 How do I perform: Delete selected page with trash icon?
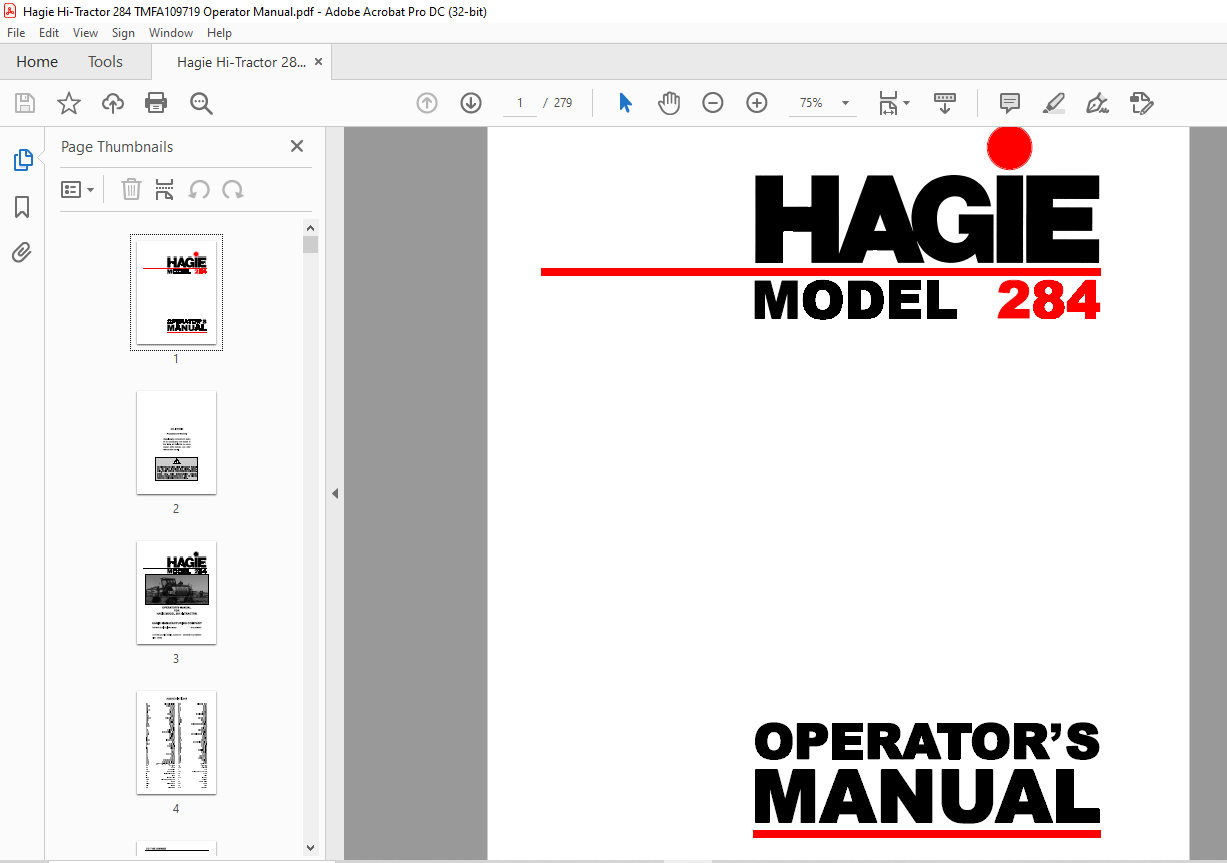[x=131, y=189]
